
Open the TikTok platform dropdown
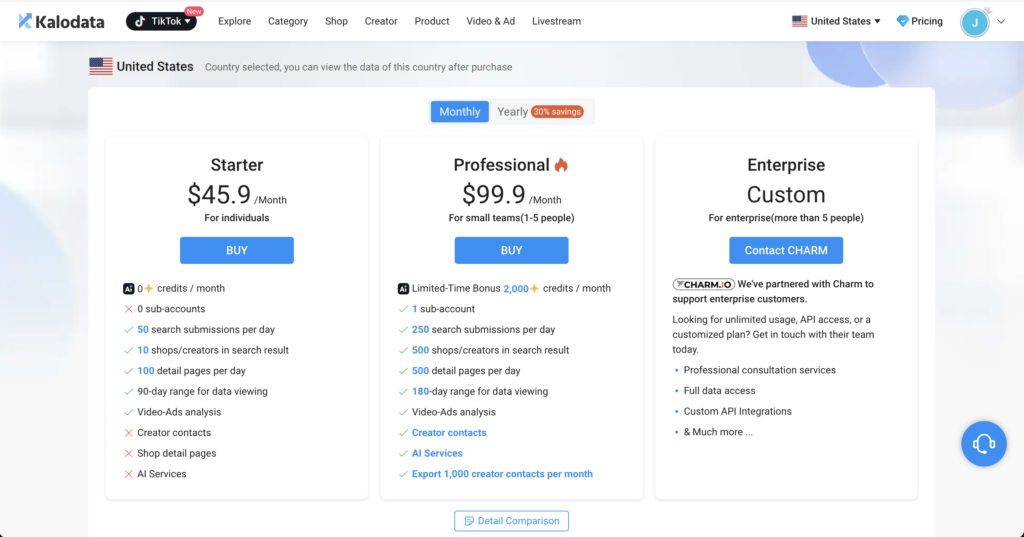[x=161, y=21]
